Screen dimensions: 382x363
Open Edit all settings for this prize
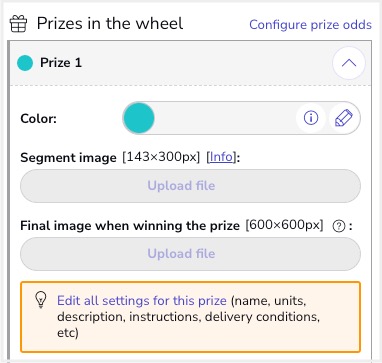coord(142,301)
